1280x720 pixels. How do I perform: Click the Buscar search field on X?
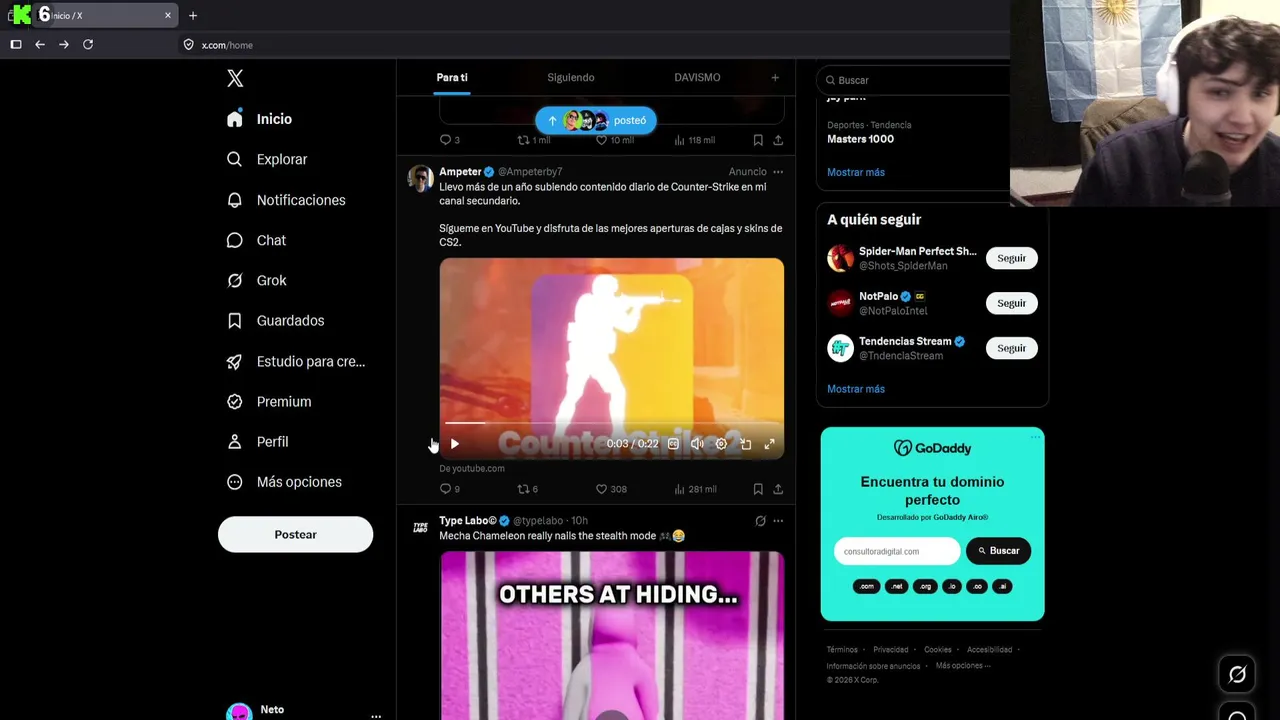click(x=913, y=80)
